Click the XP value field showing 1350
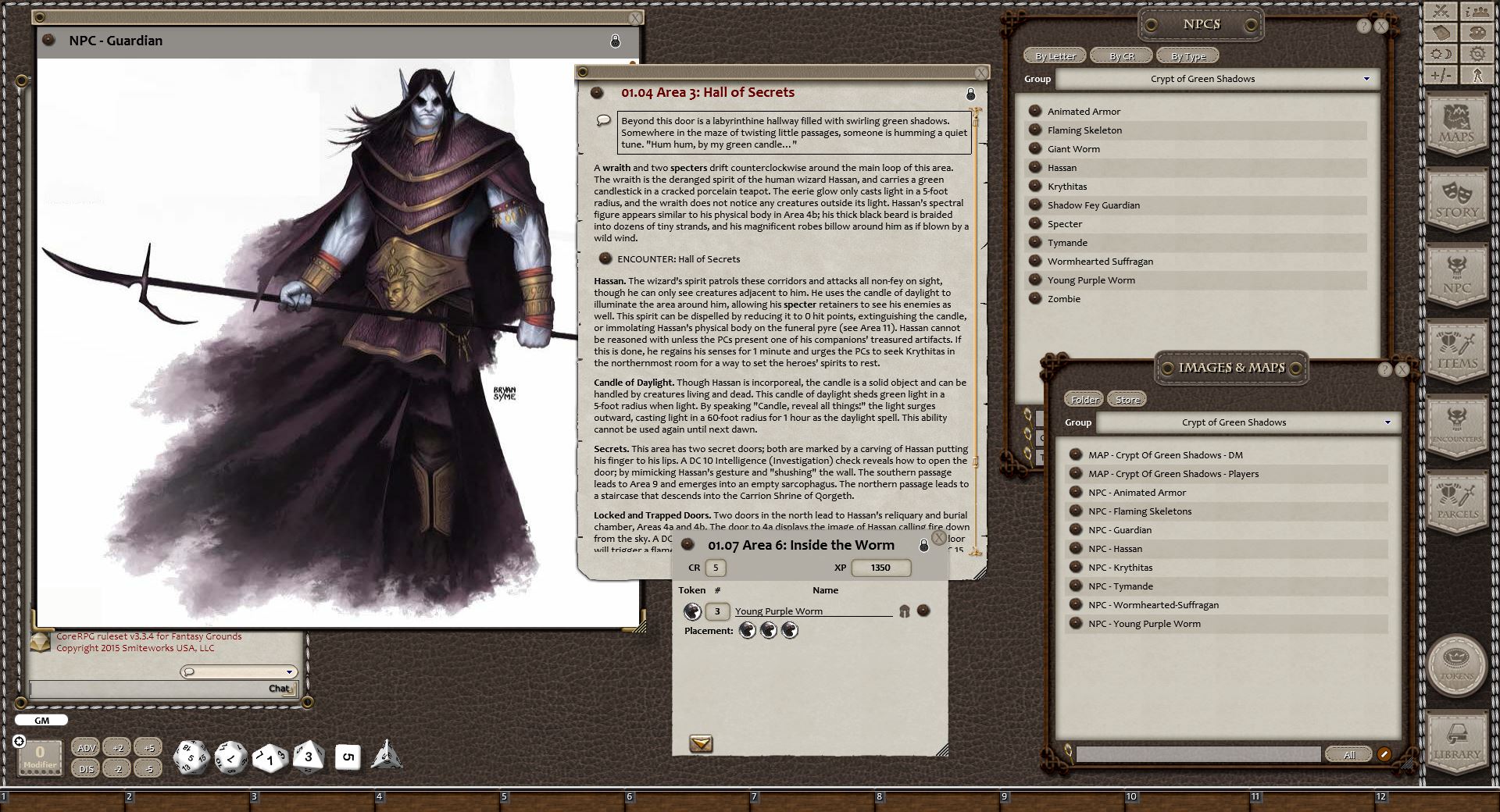 880,568
